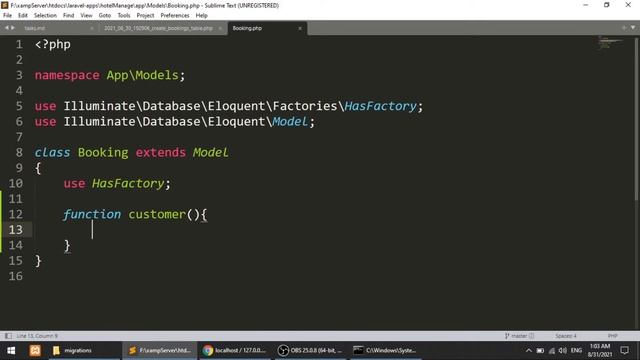Click the function name 'customer'
This screenshot has width=640, height=360.
[x=157, y=215]
